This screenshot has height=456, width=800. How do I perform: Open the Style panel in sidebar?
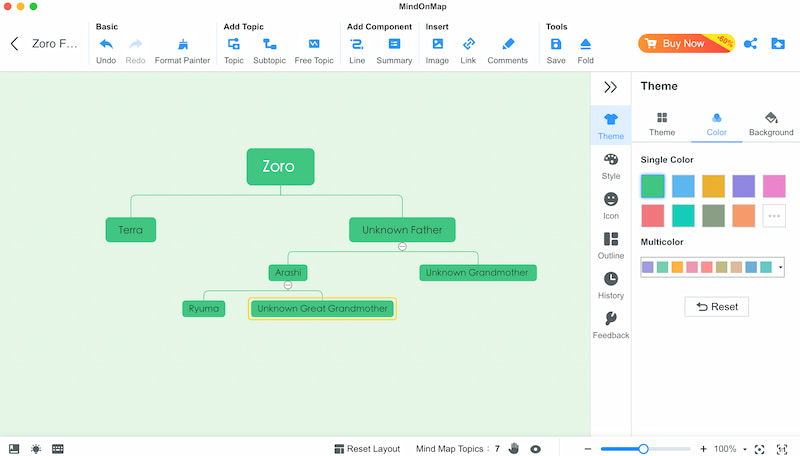611,166
